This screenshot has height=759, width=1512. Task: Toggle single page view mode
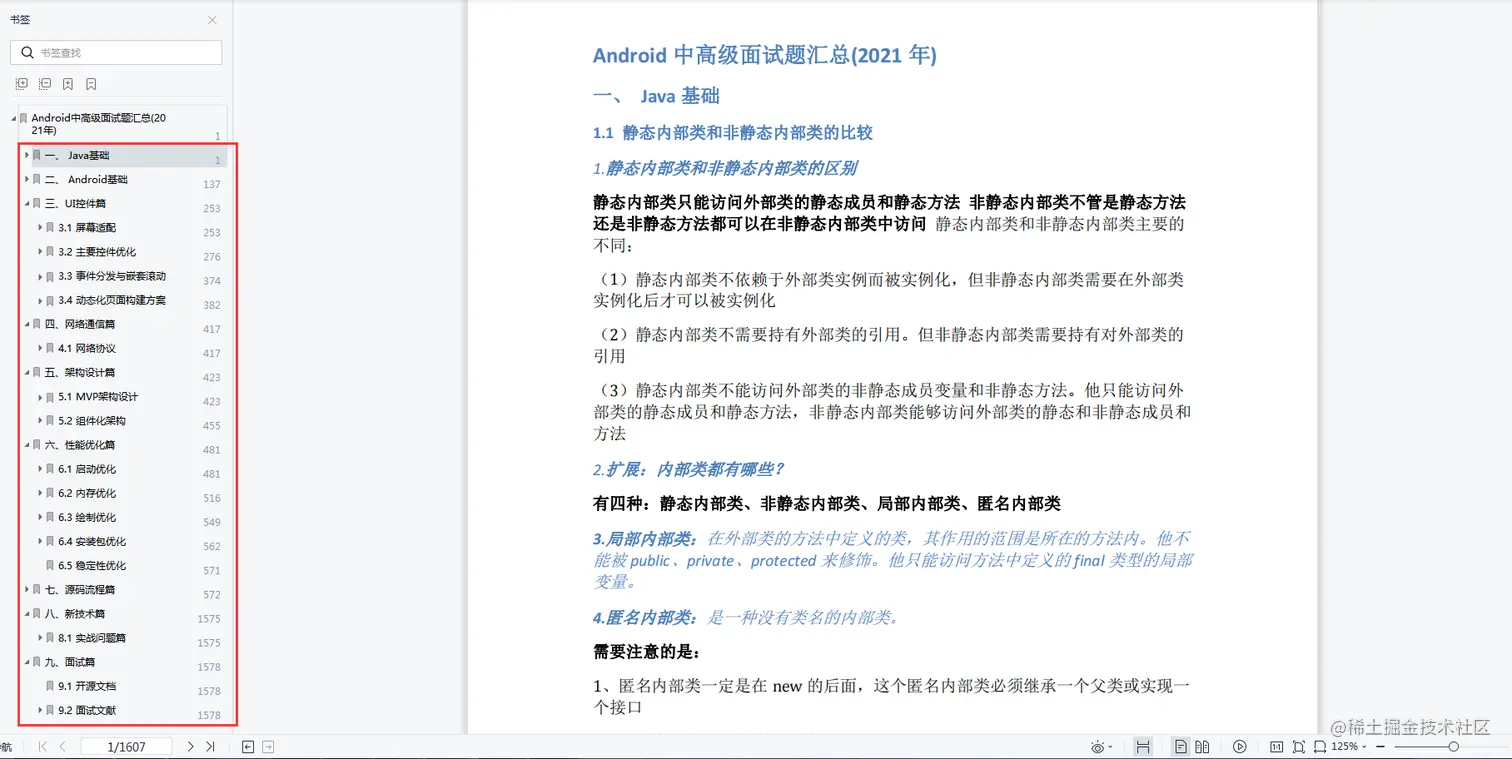[x=1181, y=746]
